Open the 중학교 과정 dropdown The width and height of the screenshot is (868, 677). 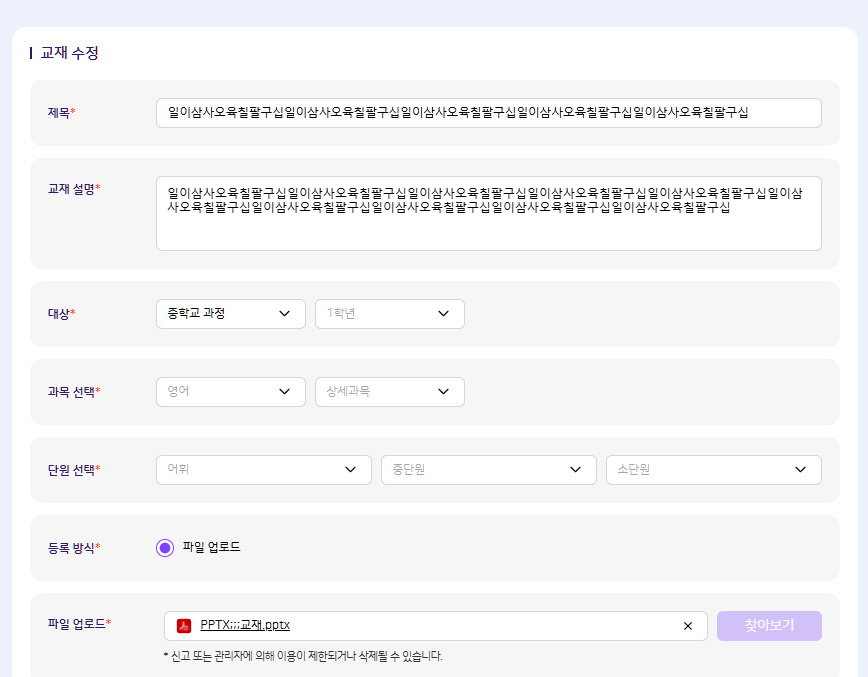231,314
